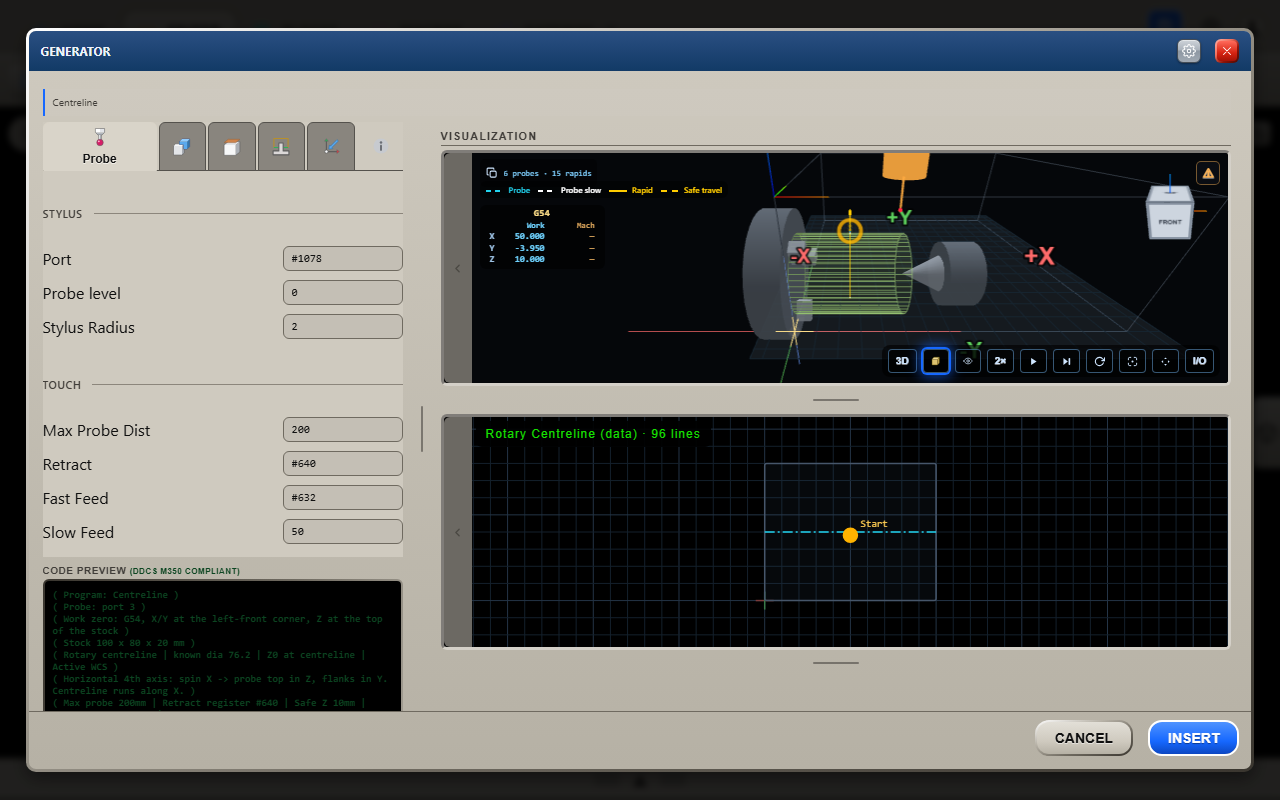Toggle the I/O button
The image size is (1280, 800).
(1199, 361)
